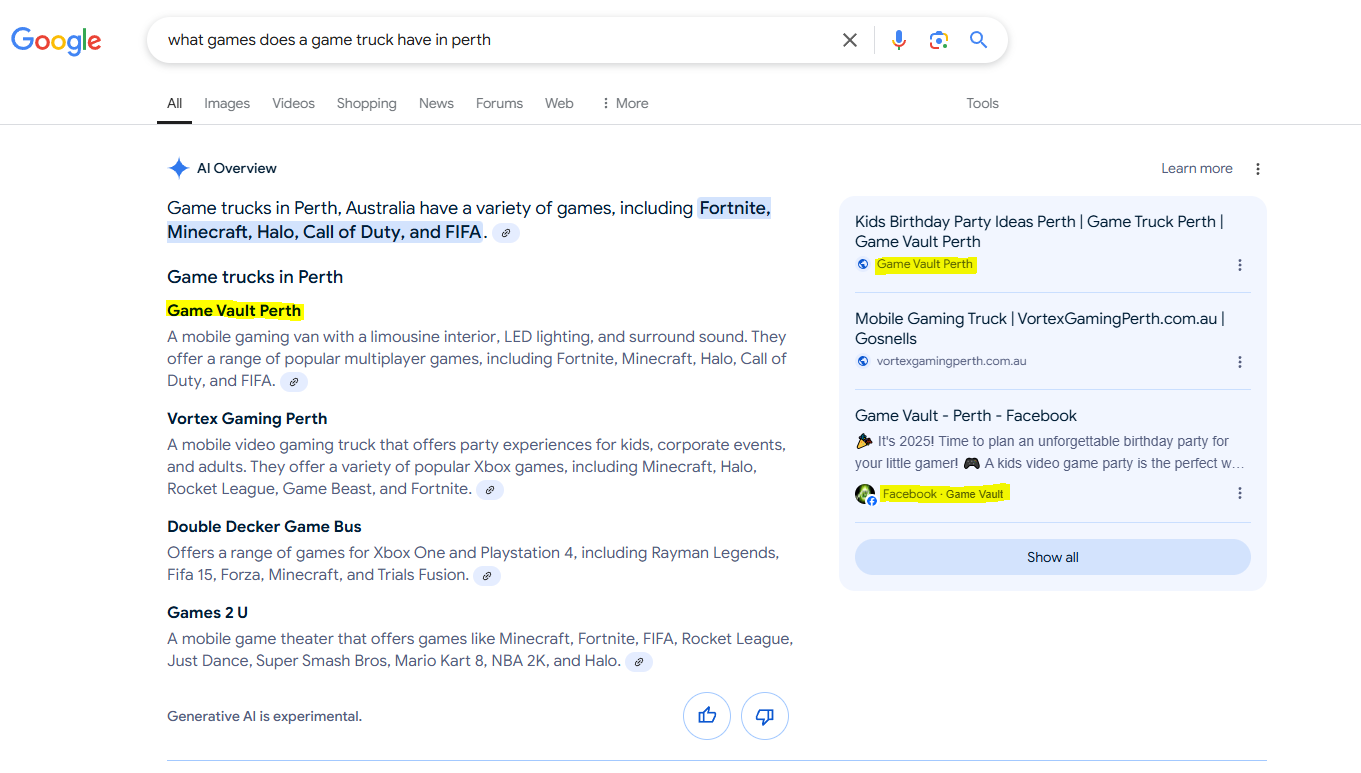Click the Generative AI is experimental notice
The width and height of the screenshot is (1361, 773).
pyautogui.click(x=264, y=716)
